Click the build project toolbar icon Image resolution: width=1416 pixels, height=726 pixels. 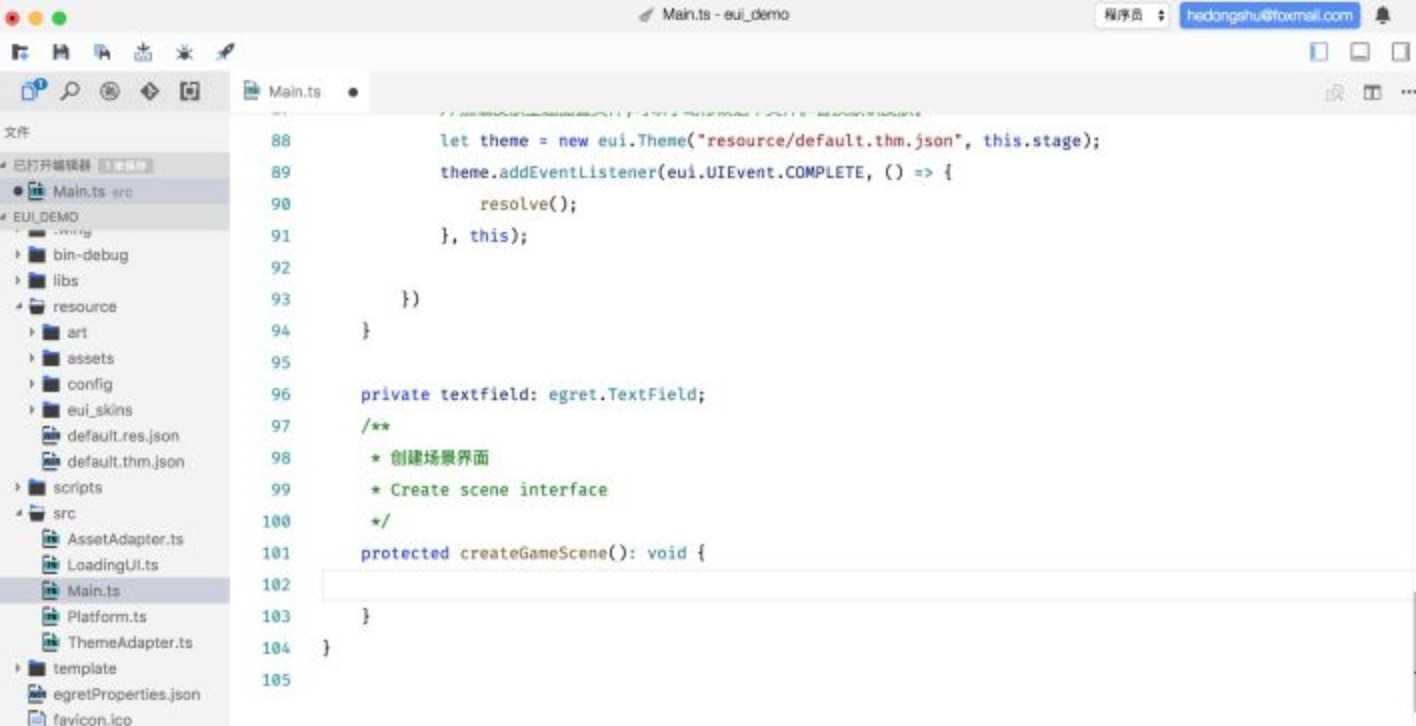click(x=143, y=52)
